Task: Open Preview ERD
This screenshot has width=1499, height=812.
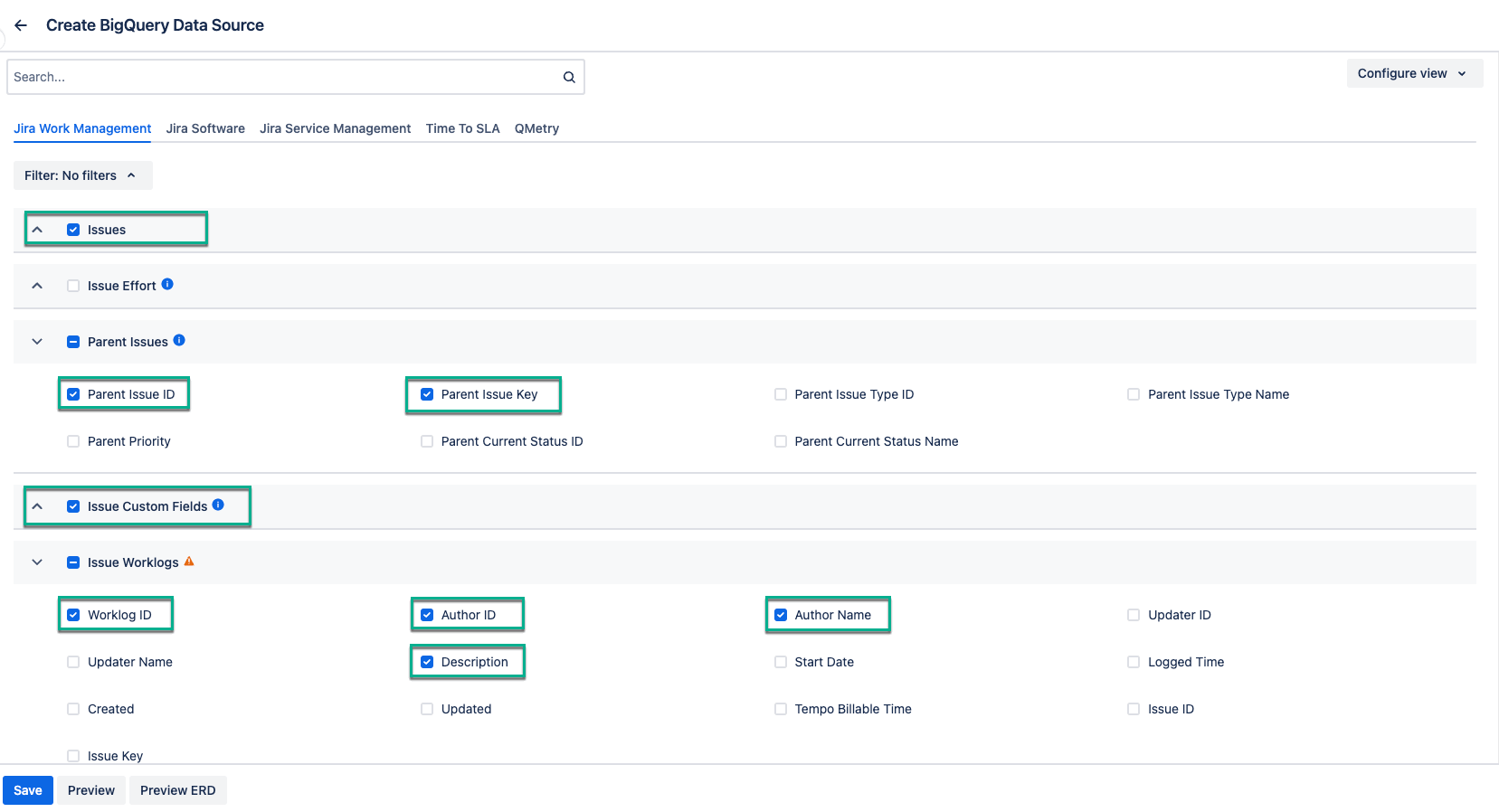Action: (x=178, y=790)
